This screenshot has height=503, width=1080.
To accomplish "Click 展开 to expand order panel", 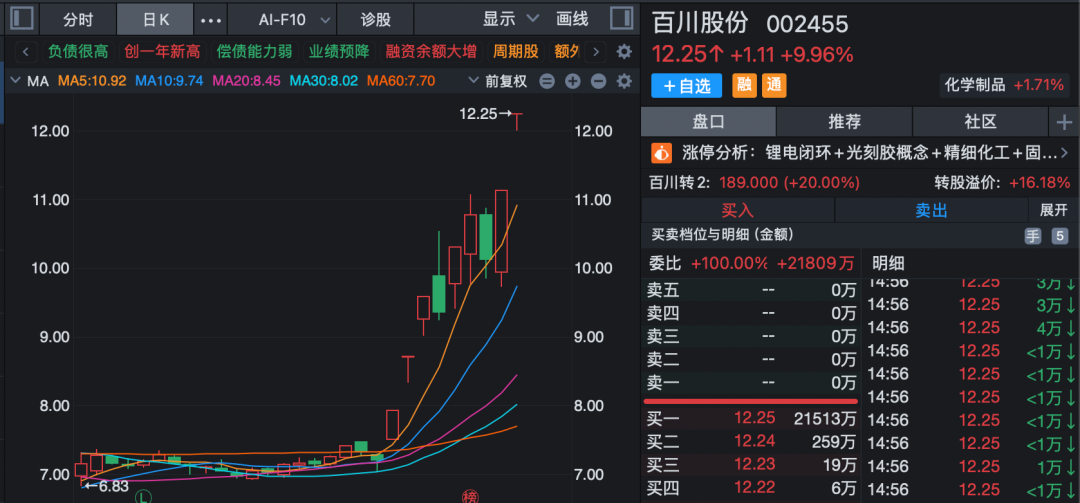I will [1053, 210].
